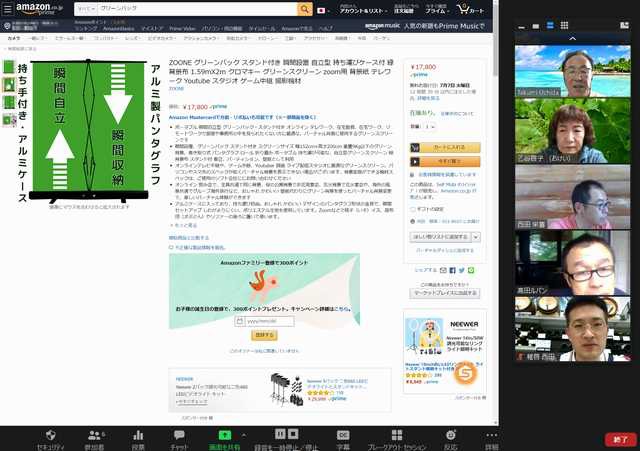Open Time Sale (タイムセール) nav link
640x451 pixels.
tap(262, 29)
